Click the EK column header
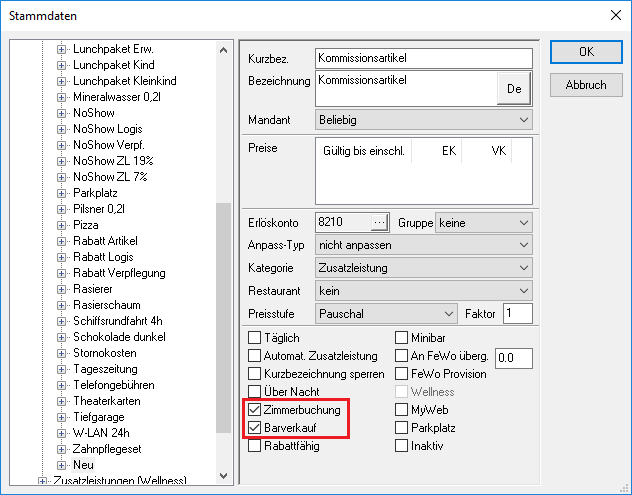Image resolution: width=632 pixels, height=495 pixels. pyautogui.click(x=437, y=151)
